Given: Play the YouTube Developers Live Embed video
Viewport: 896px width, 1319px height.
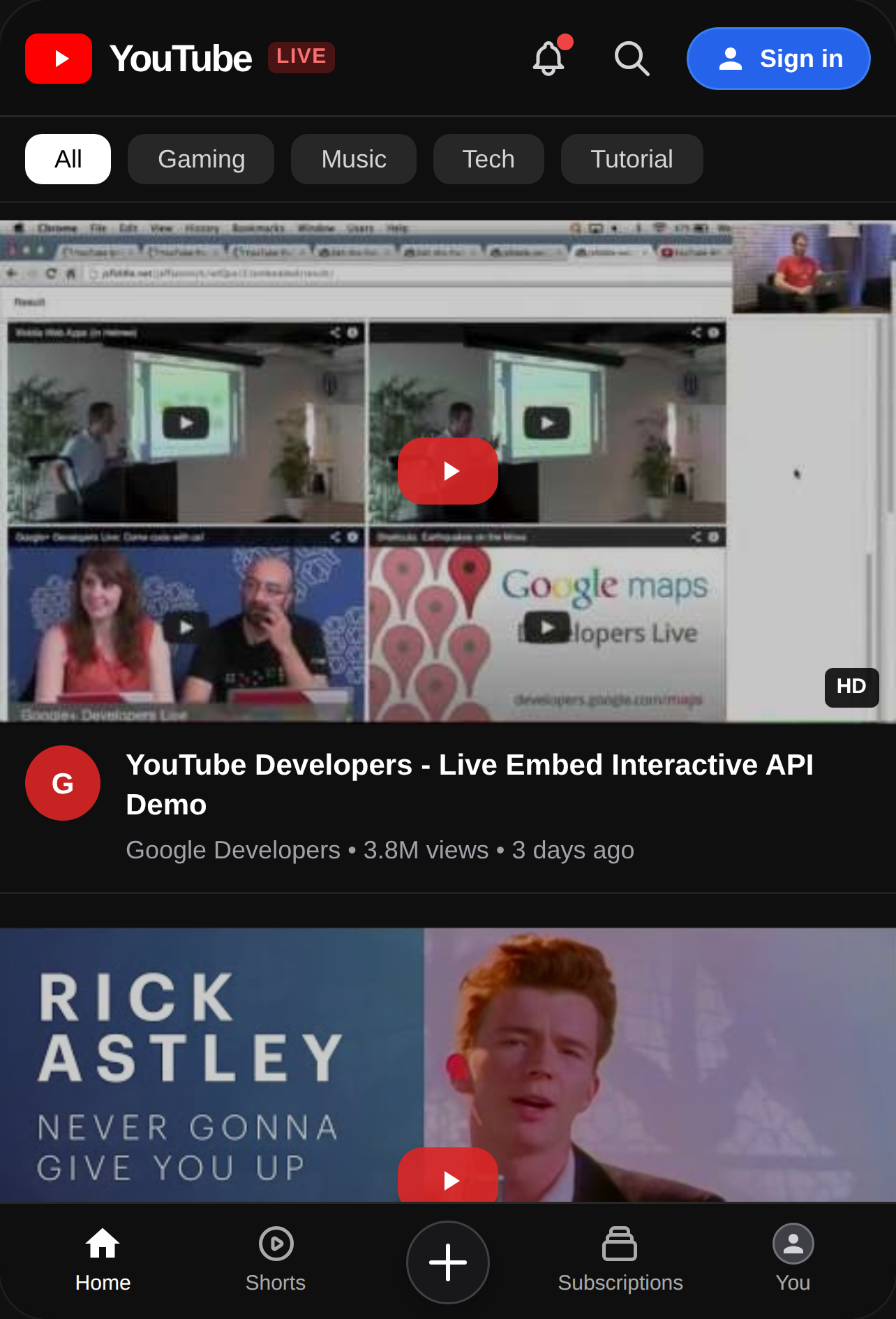Looking at the screenshot, I should pos(448,471).
